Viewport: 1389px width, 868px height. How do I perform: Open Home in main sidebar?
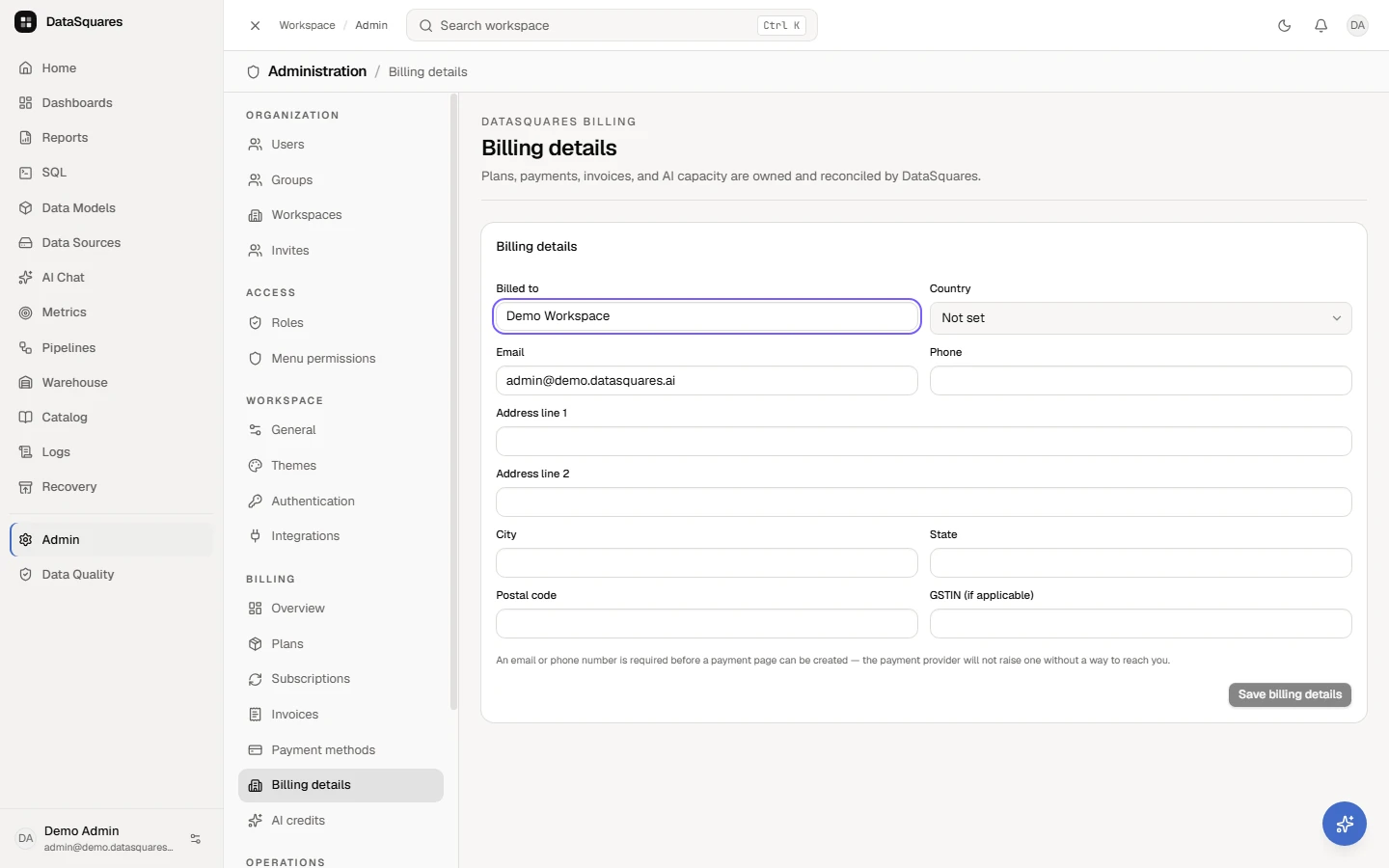click(x=112, y=68)
